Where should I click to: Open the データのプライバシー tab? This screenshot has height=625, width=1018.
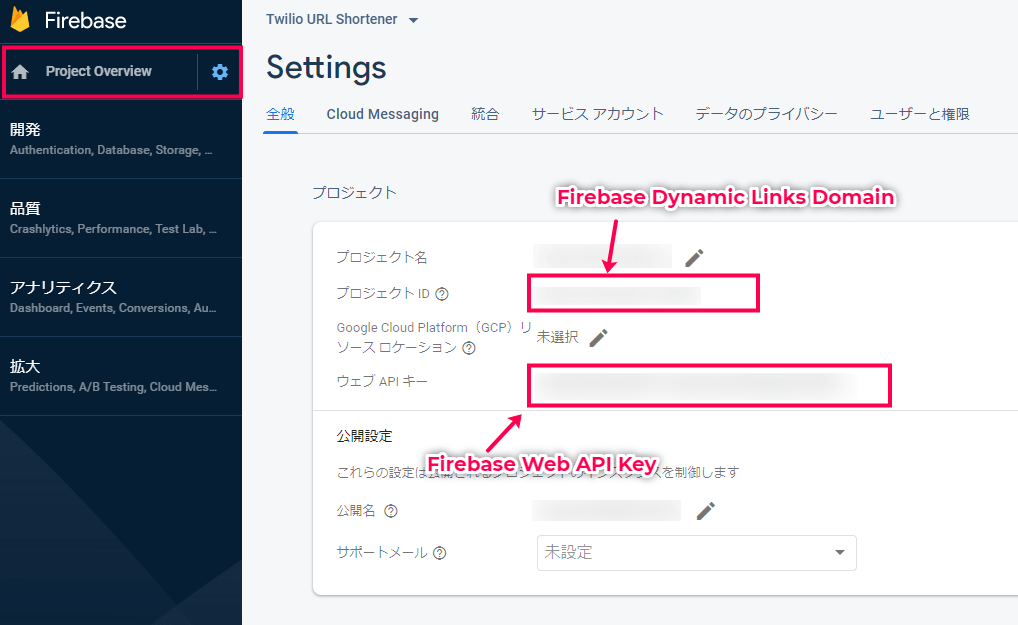coord(766,114)
